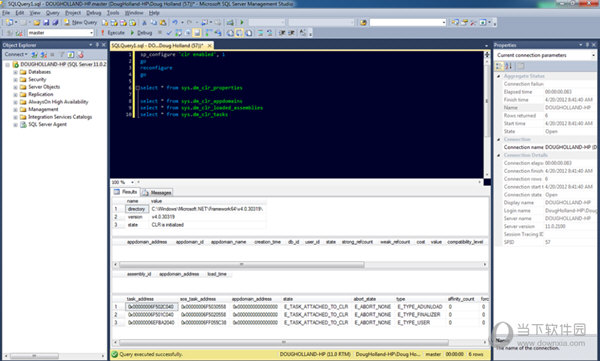Toggle Include Client Statistics
Screen dimensions: 600x361
pyautogui.click(x=218, y=33)
